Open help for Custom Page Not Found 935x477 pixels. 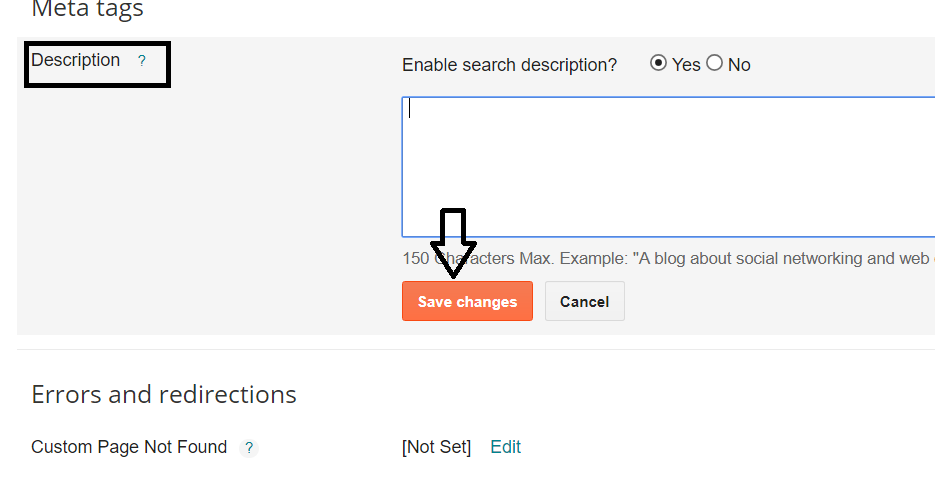click(x=249, y=448)
